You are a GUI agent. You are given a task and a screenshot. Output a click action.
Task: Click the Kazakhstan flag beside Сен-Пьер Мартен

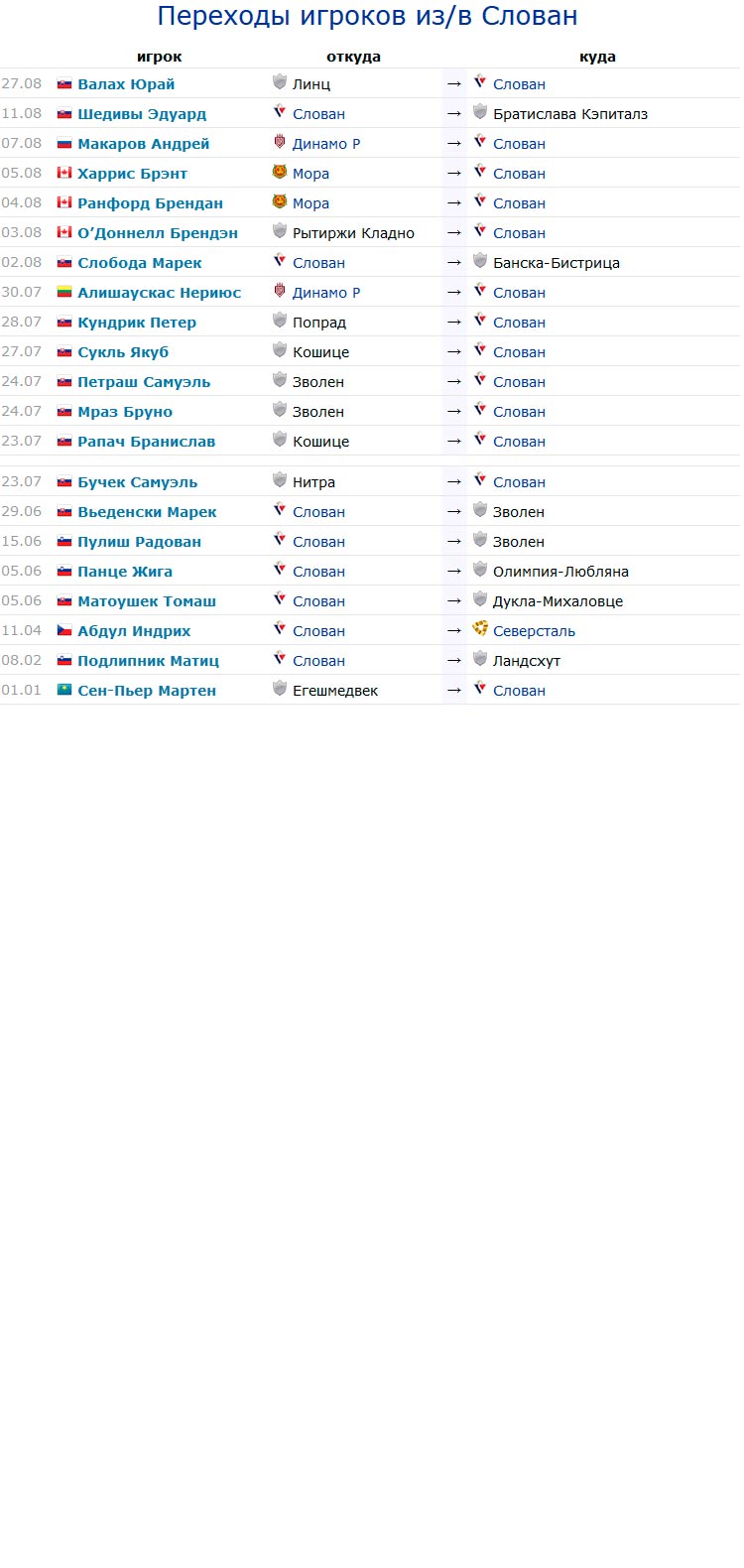64,690
